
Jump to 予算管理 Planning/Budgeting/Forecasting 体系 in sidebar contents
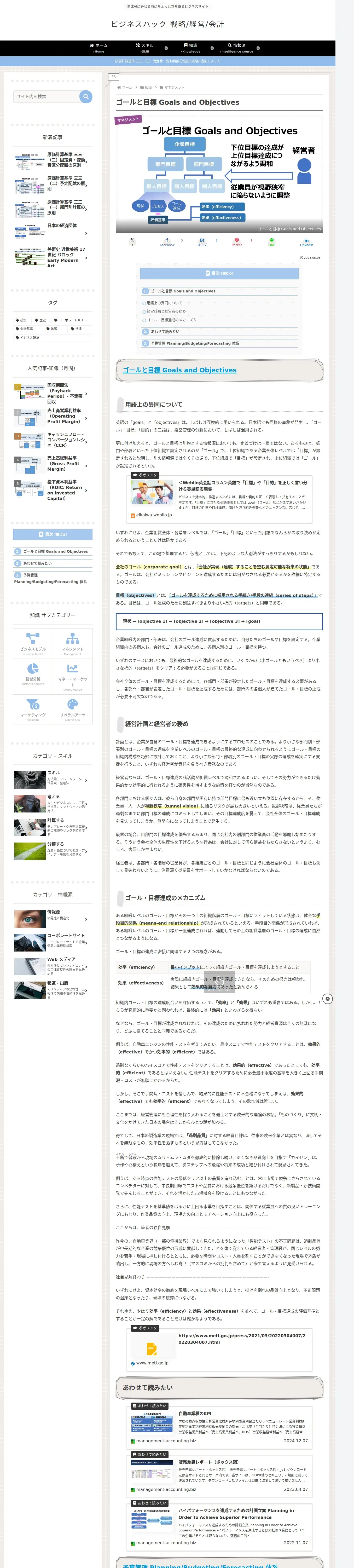coord(50,578)
